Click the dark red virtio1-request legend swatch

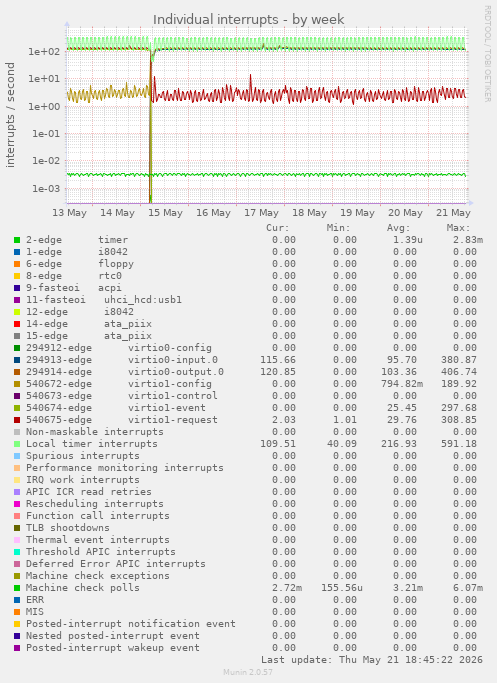click(17, 420)
